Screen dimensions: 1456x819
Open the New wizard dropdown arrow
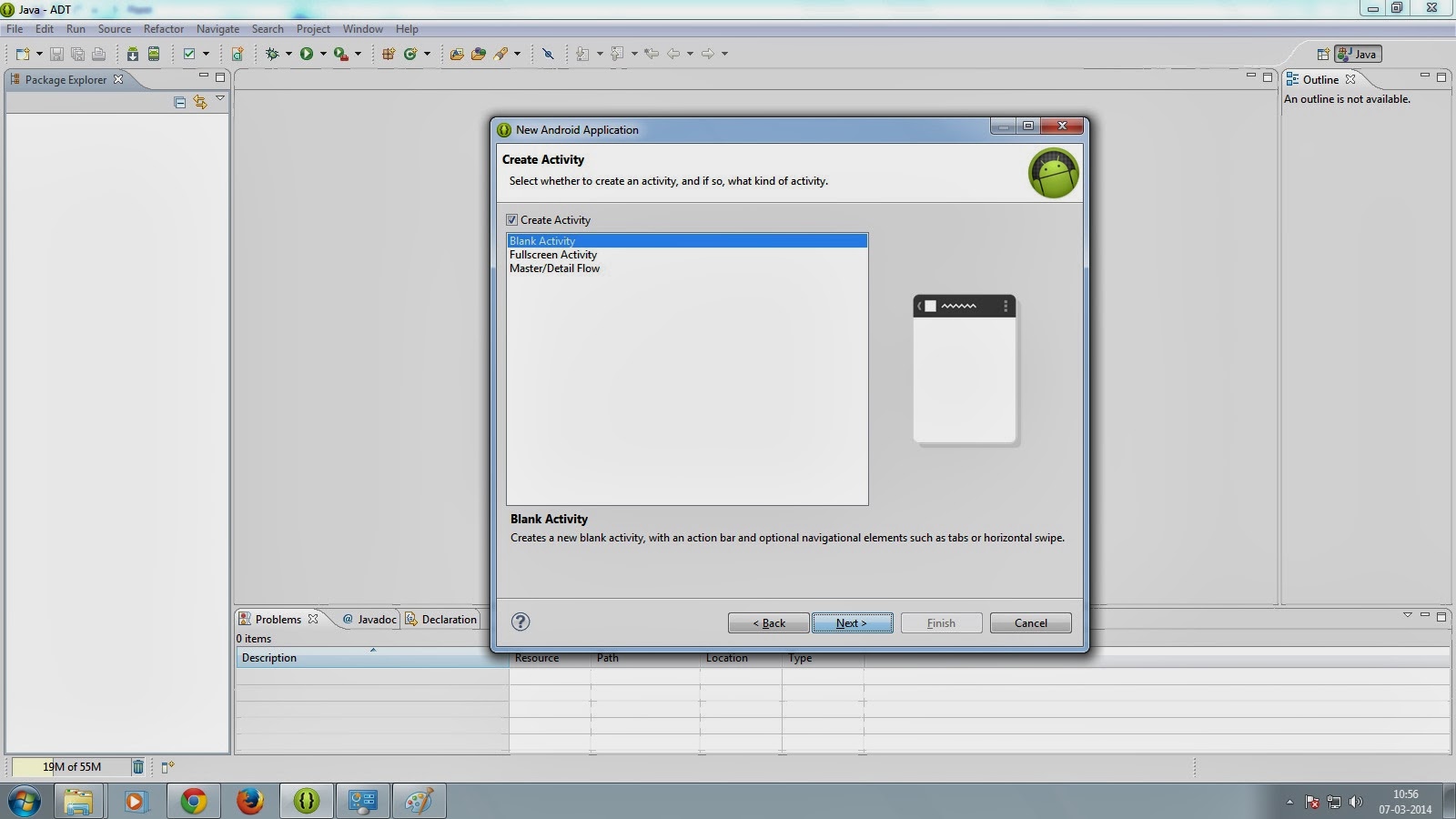click(39, 54)
